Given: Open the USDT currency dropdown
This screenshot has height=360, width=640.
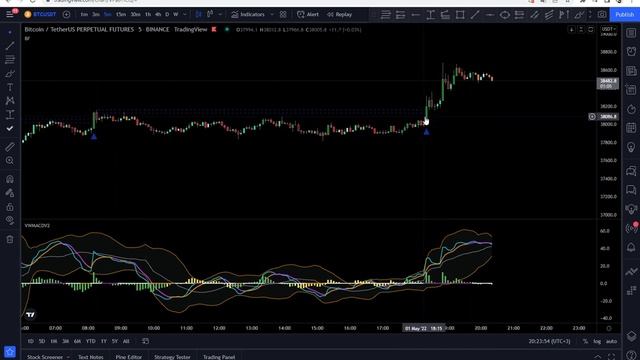Looking at the screenshot, I should click(x=608, y=29).
